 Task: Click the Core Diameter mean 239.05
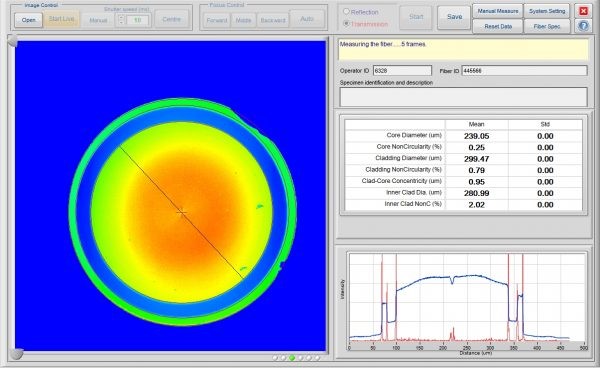476,136
